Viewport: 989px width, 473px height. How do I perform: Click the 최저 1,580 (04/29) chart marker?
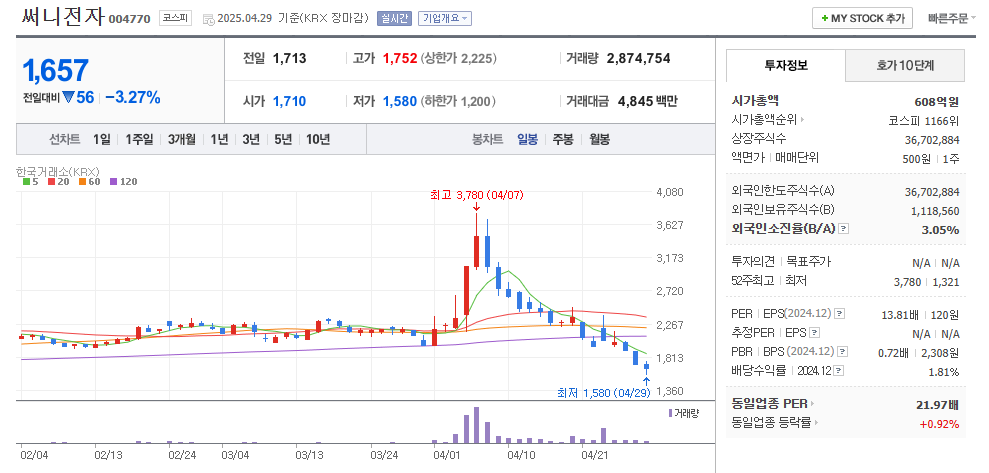604,393
